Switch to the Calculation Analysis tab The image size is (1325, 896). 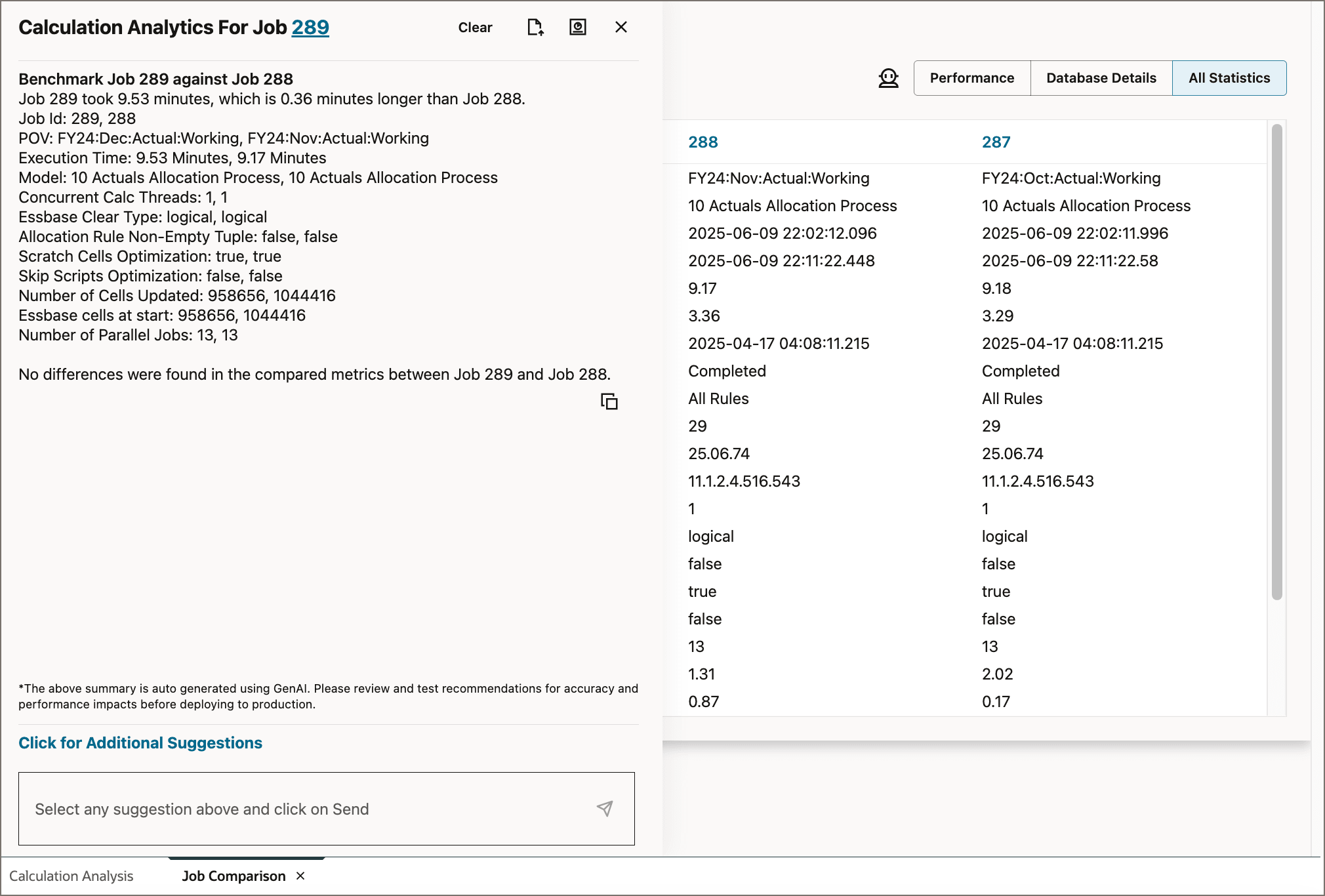click(71, 876)
